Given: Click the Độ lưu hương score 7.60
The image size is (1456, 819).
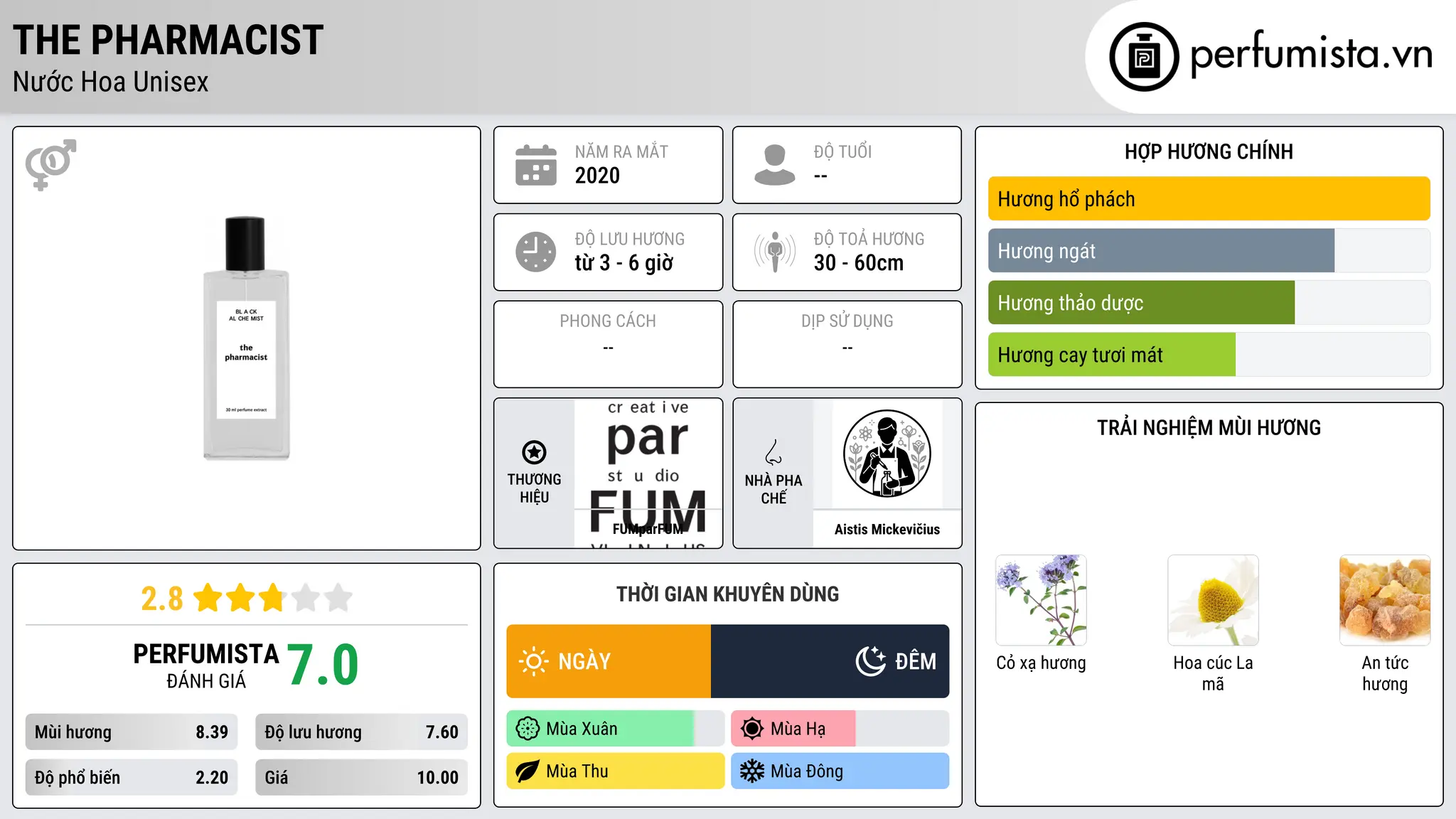Looking at the screenshot, I should coord(442,732).
